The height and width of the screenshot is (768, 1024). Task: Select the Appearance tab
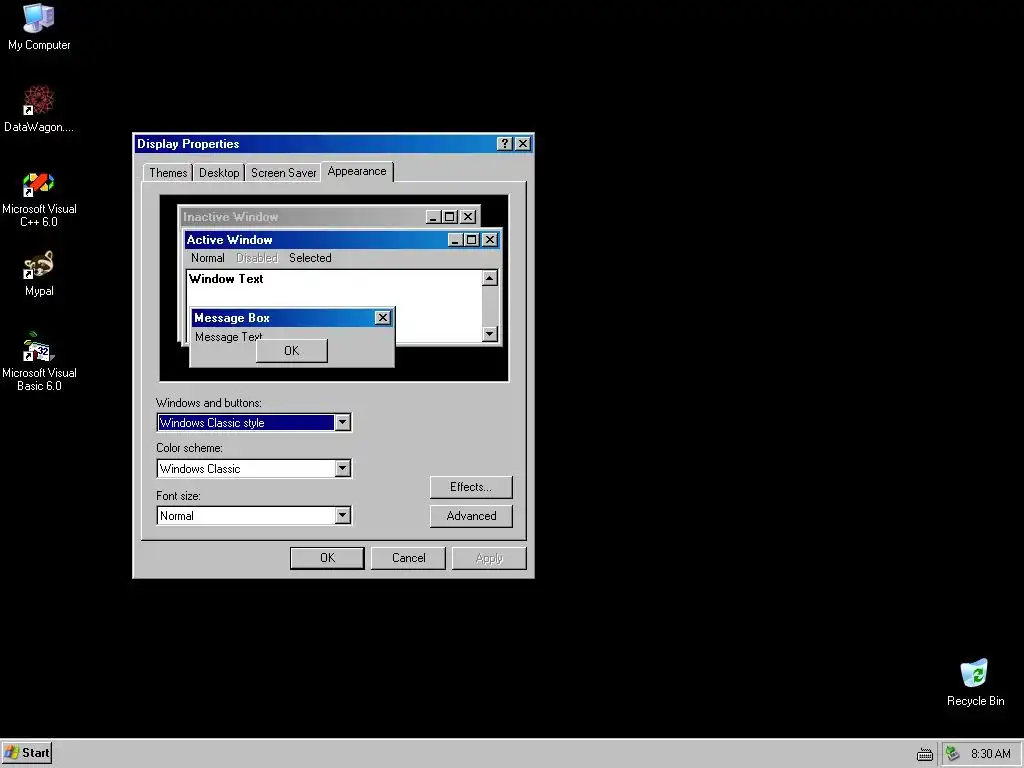click(x=357, y=171)
